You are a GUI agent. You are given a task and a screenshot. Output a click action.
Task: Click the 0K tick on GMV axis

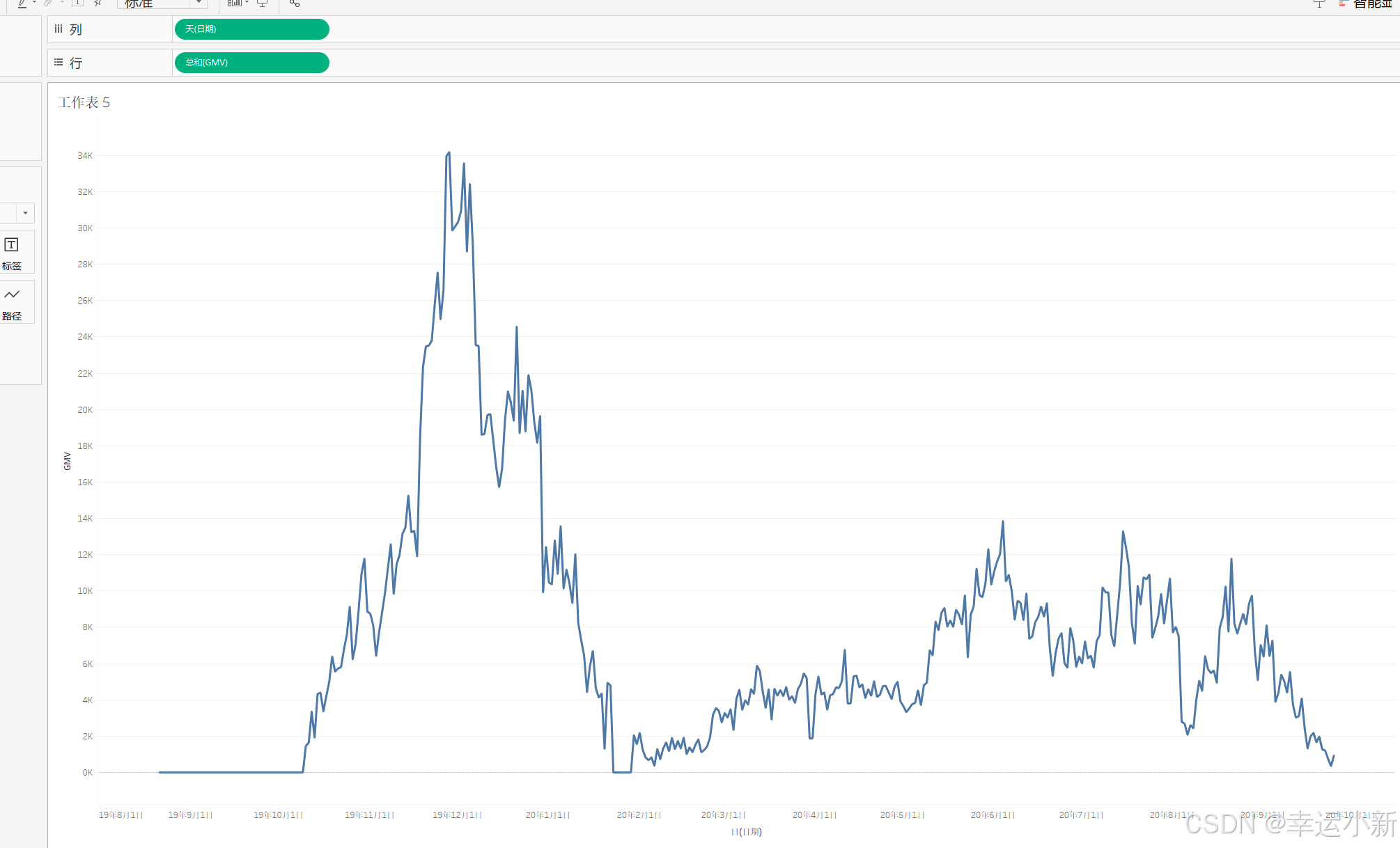(87, 773)
